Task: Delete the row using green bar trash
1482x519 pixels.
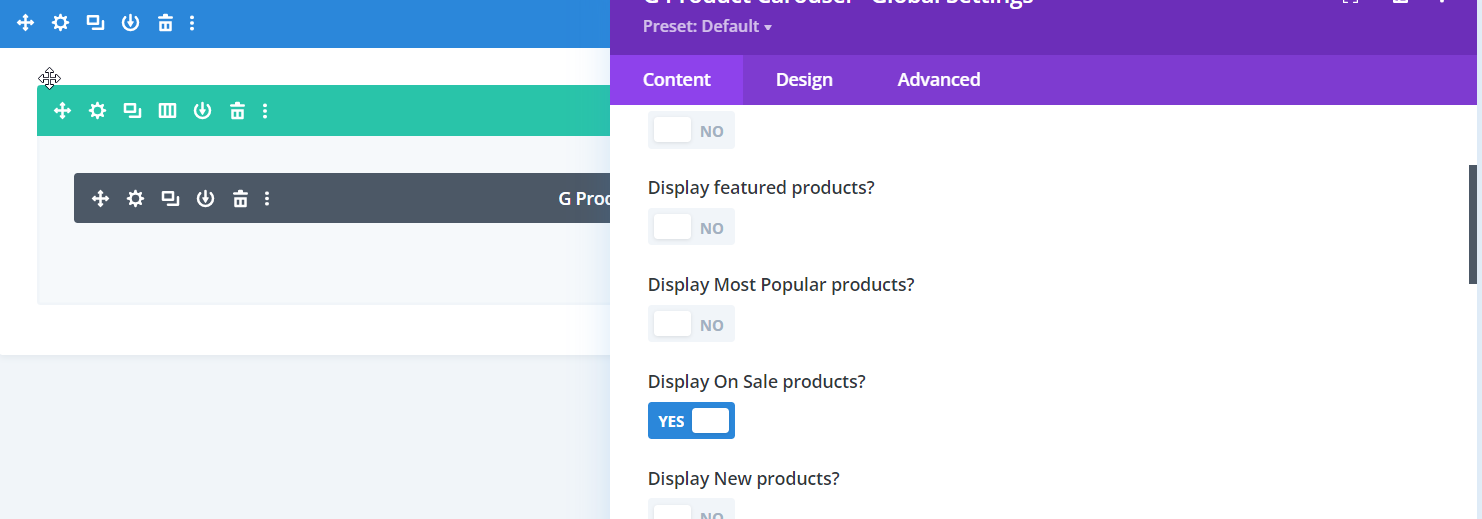Action: (237, 111)
